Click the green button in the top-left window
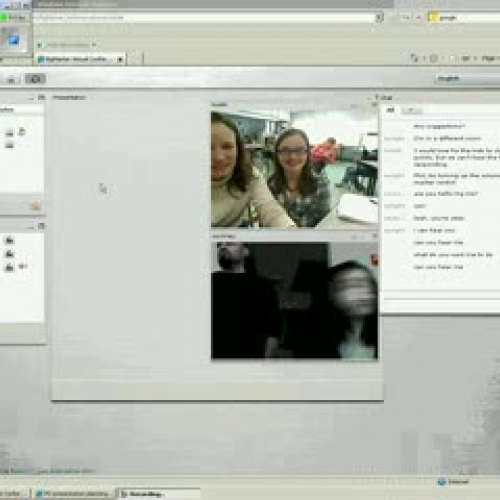Viewport: 500px width, 500px height. 4,17
